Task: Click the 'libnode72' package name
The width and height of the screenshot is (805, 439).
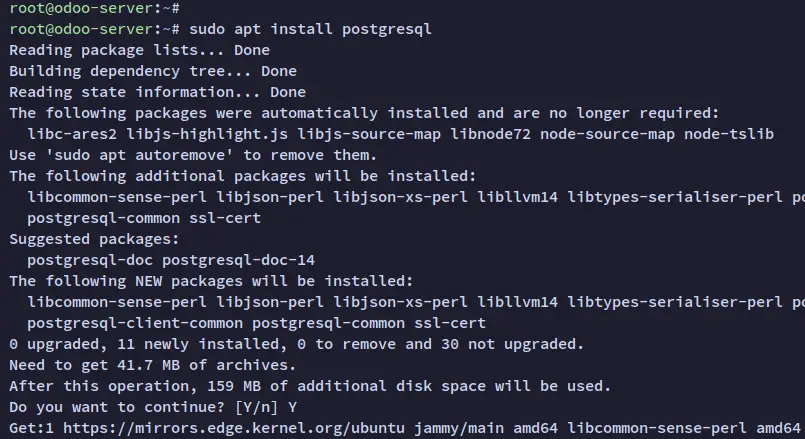Action: click(x=490, y=135)
